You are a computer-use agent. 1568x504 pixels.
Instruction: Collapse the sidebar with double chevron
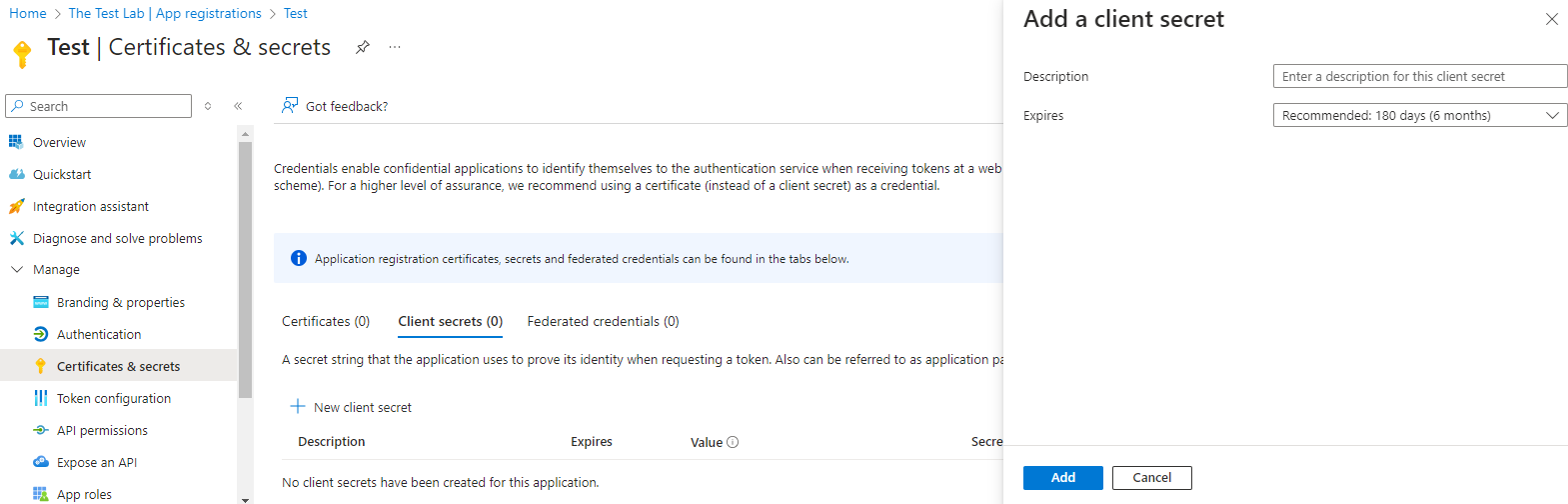238,106
